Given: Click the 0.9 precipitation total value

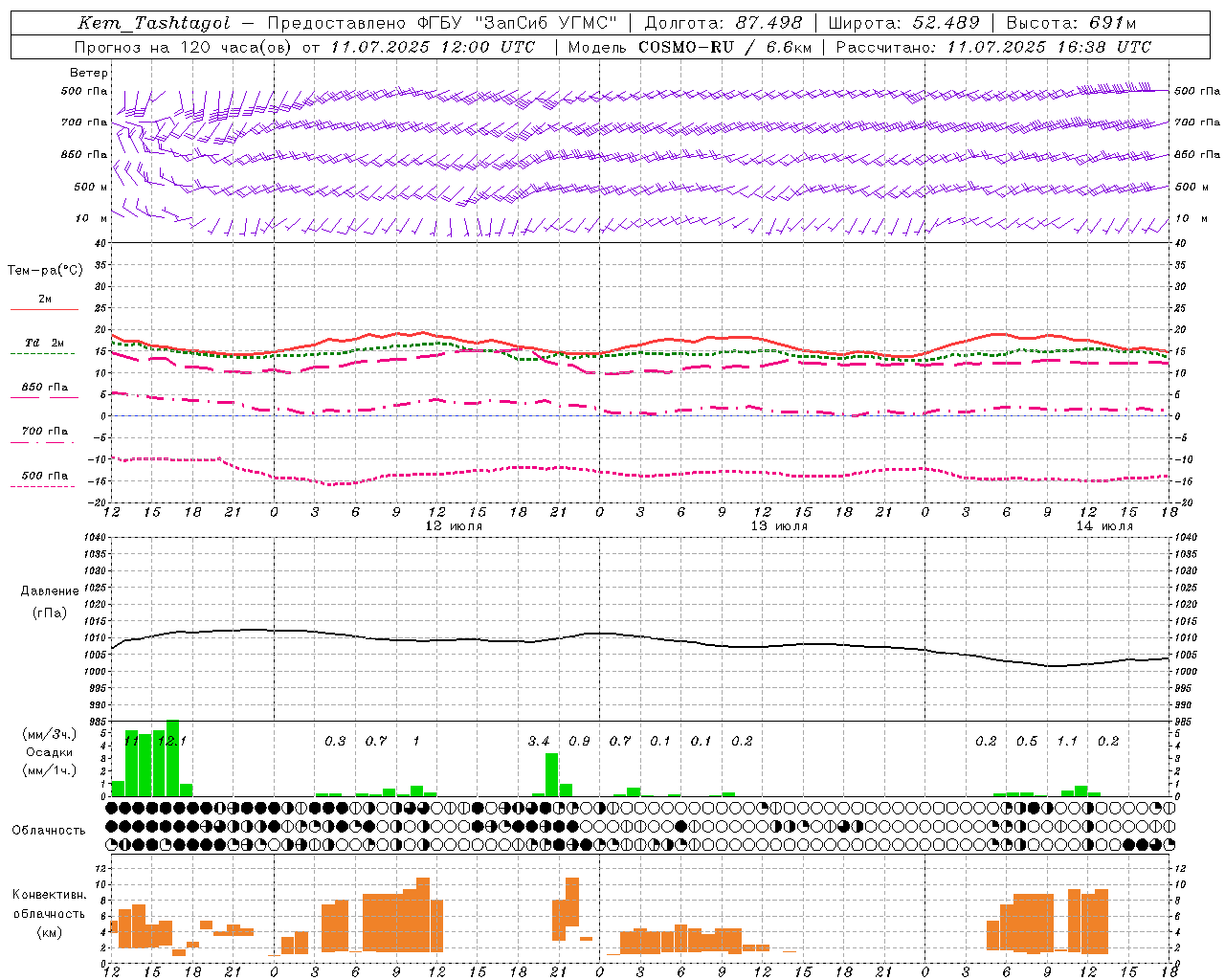Looking at the screenshot, I should pos(579,742).
